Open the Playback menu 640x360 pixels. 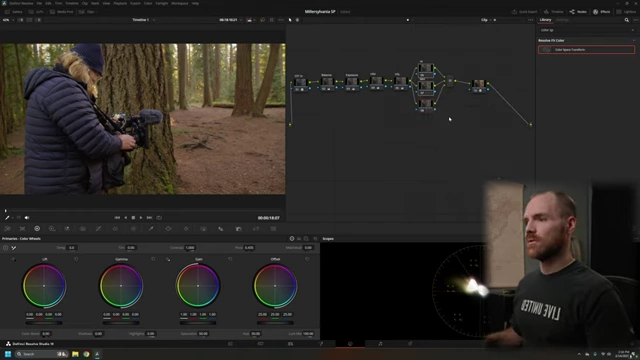(120, 3)
